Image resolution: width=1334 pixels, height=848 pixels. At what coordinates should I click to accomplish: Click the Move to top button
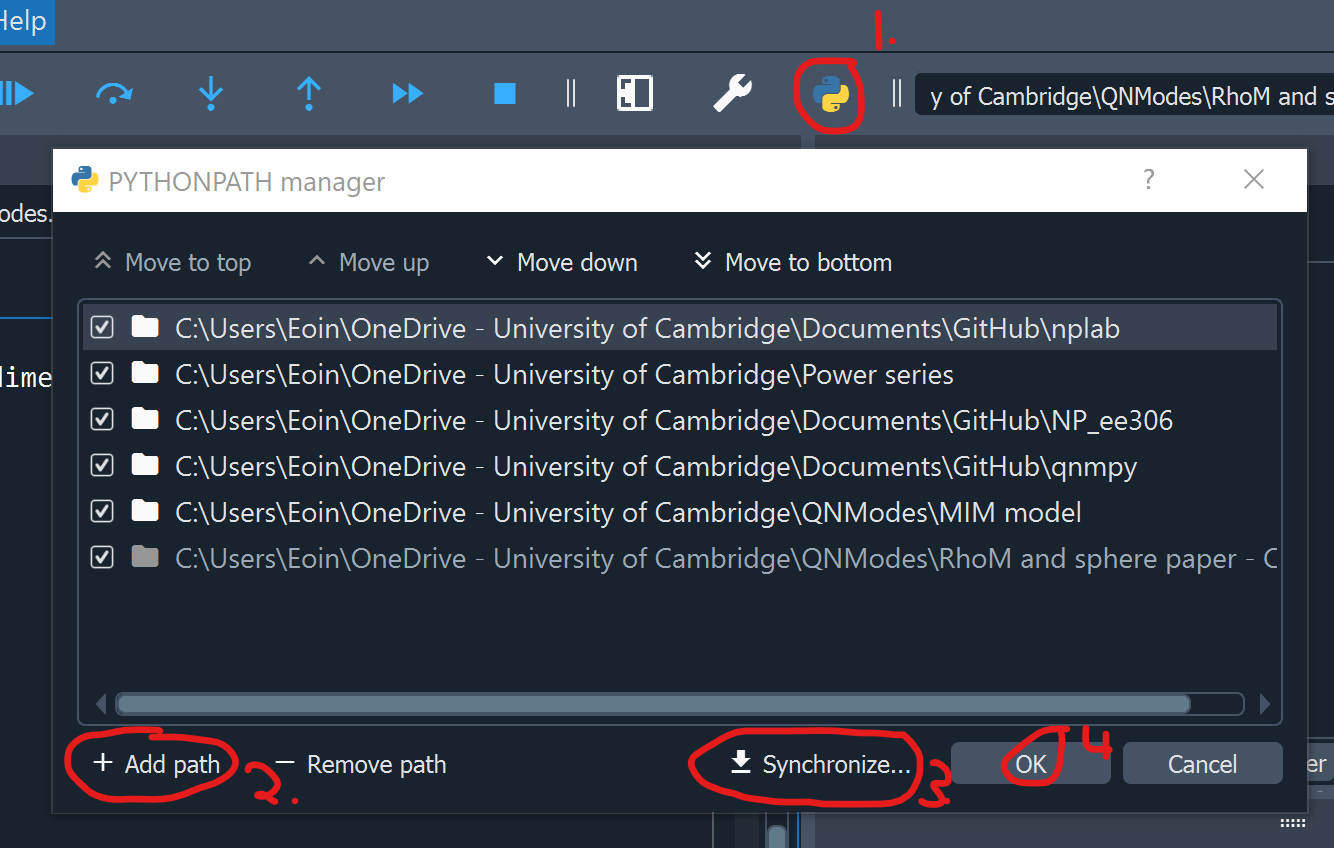(172, 263)
